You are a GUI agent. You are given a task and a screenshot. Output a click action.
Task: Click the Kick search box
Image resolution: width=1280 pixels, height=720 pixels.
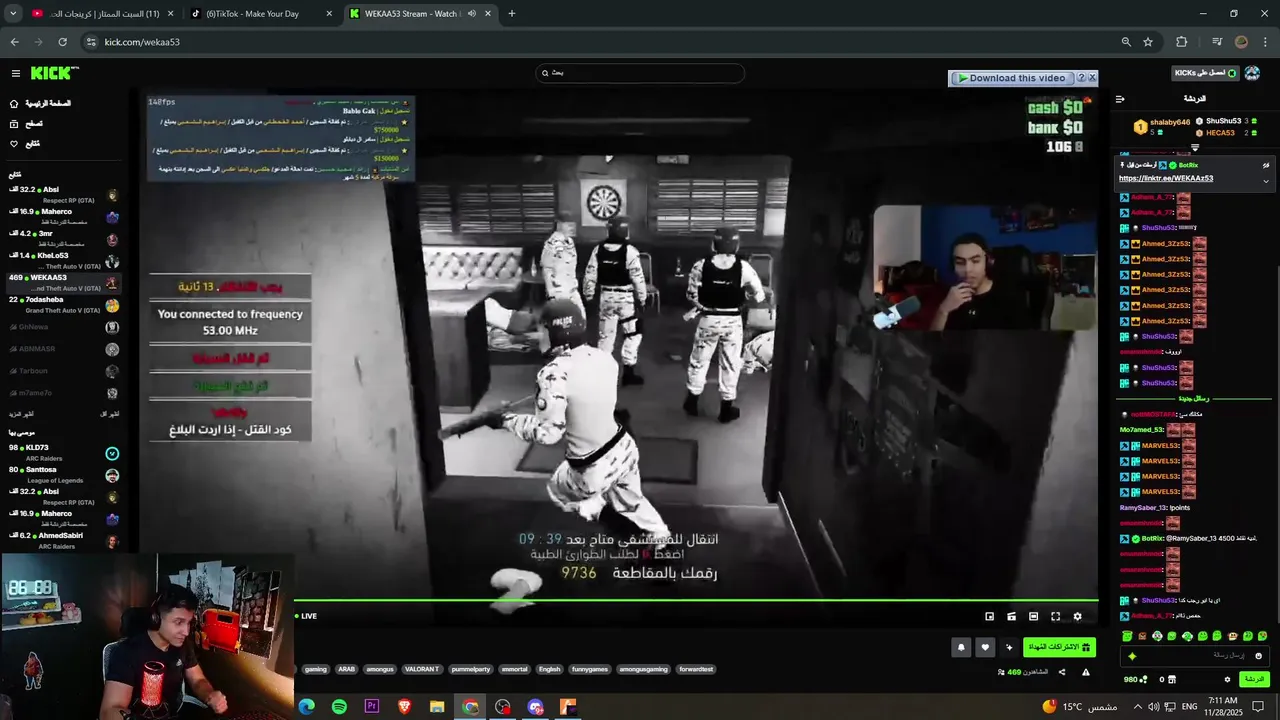click(x=640, y=73)
